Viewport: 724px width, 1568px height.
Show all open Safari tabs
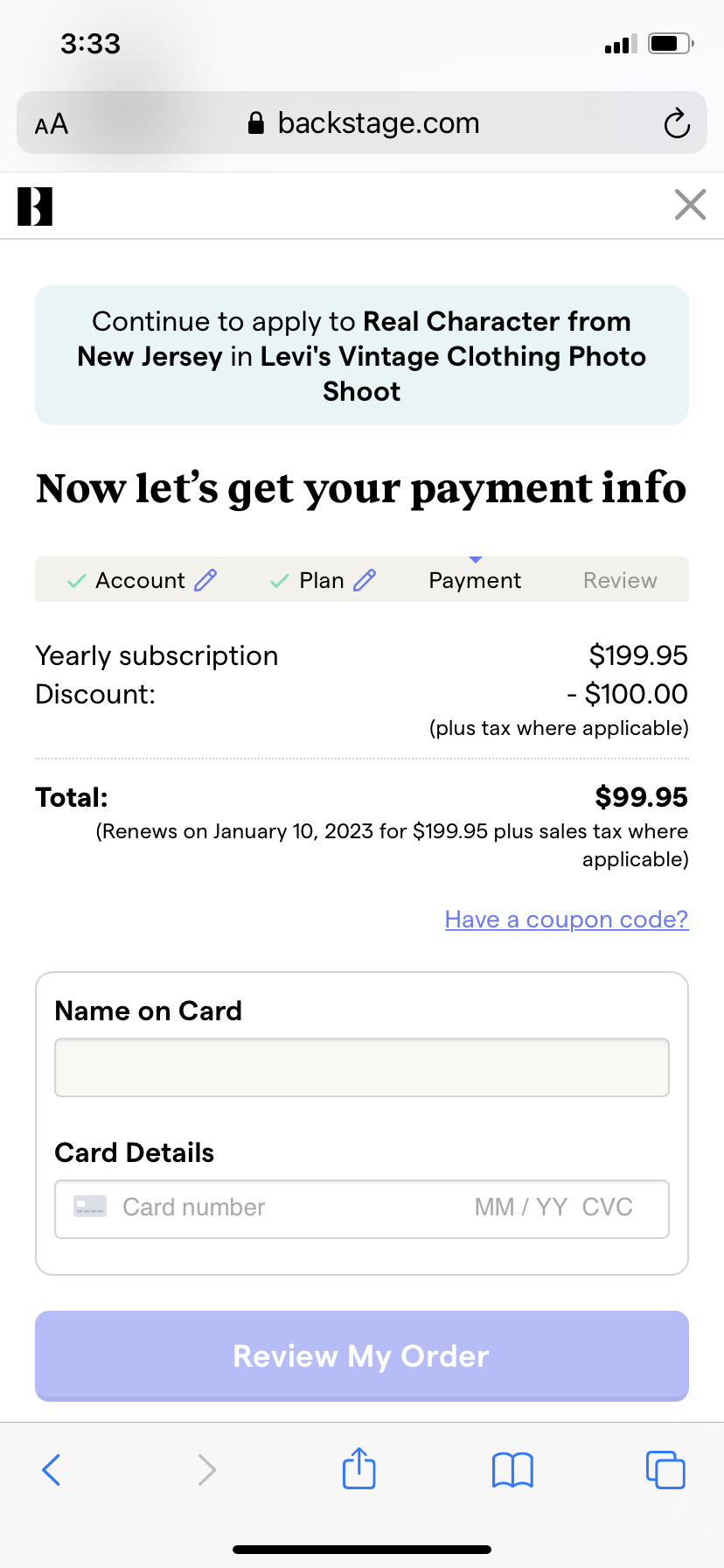click(665, 1470)
